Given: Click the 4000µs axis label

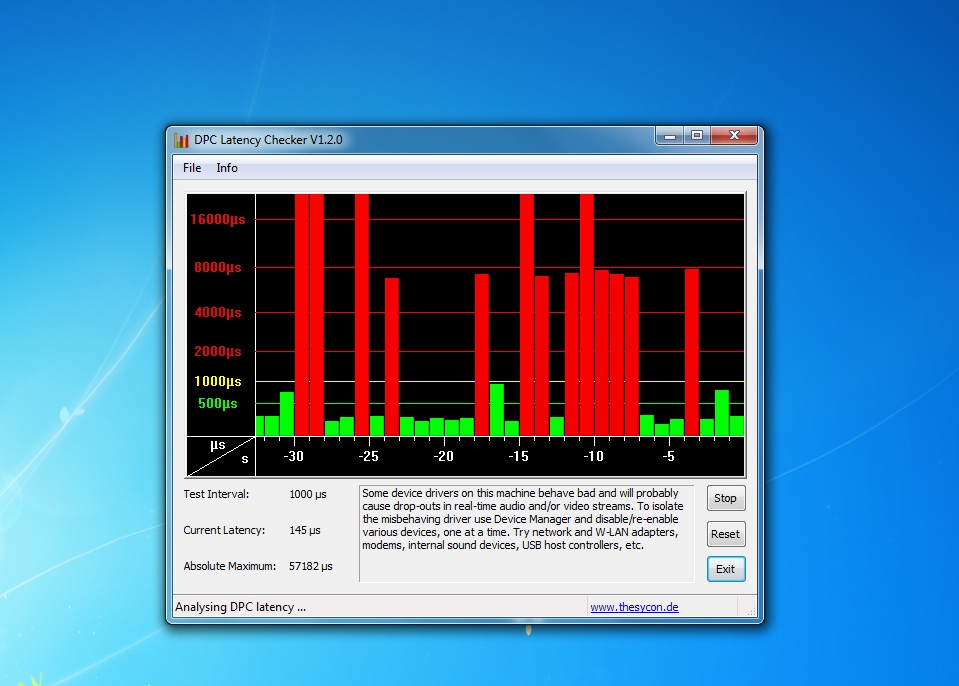Looking at the screenshot, I should pos(218,312).
